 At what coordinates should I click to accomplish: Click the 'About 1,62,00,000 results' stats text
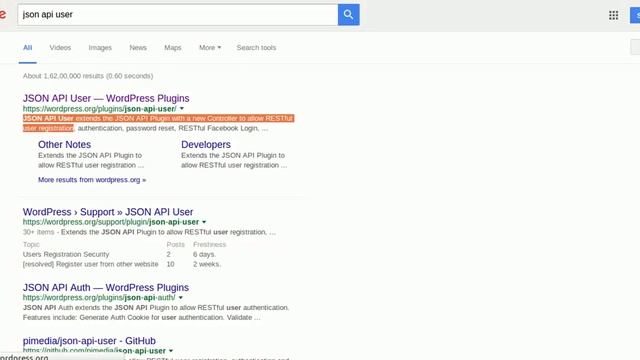(88, 76)
